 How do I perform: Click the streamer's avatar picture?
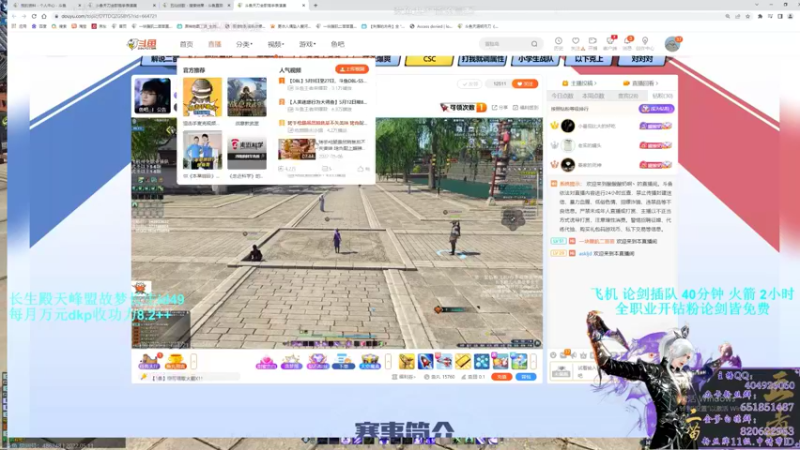152,95
